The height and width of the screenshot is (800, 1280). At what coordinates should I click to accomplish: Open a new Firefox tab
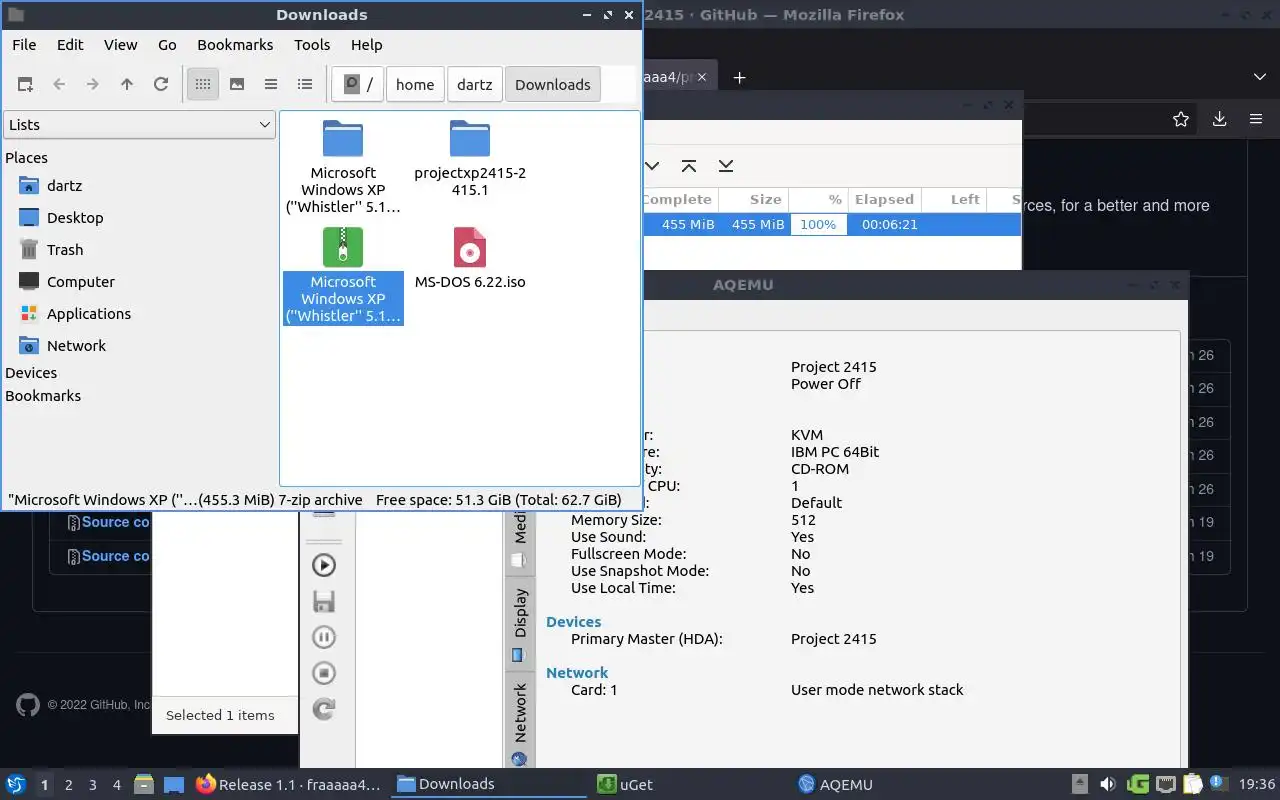[x=739, y=78]
